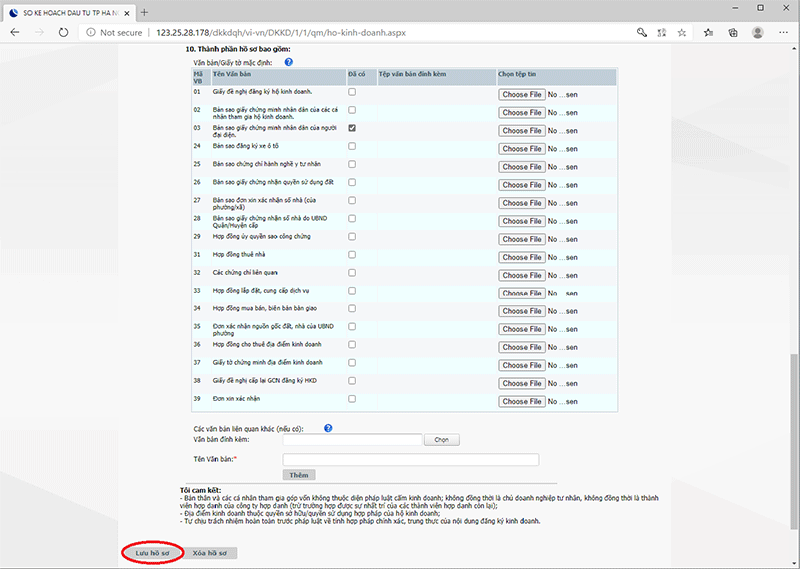Check Đã có for row 36 Hợp đồng cho thuê địa điểm
Screen dimensions: 800x569
(x=352, y=344)
